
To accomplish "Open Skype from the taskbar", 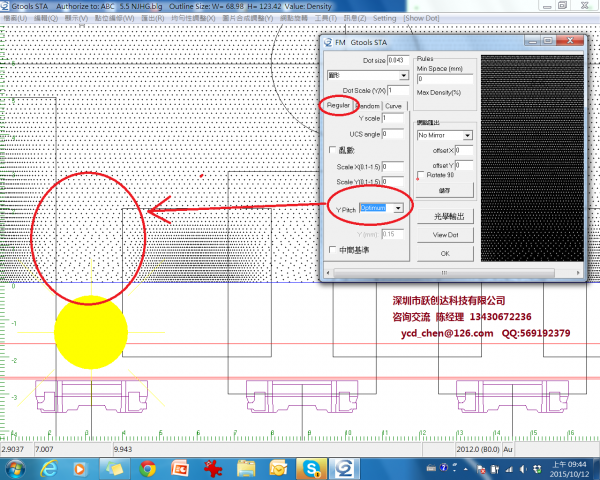I will click(313, 467).
